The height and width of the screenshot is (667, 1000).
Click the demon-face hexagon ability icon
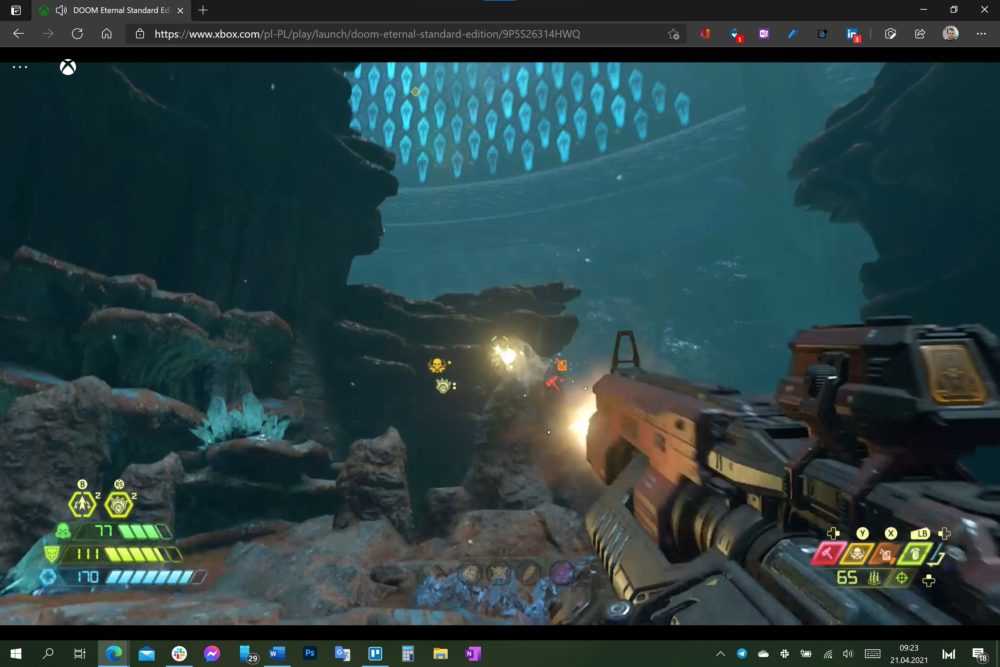click(119, 504)
